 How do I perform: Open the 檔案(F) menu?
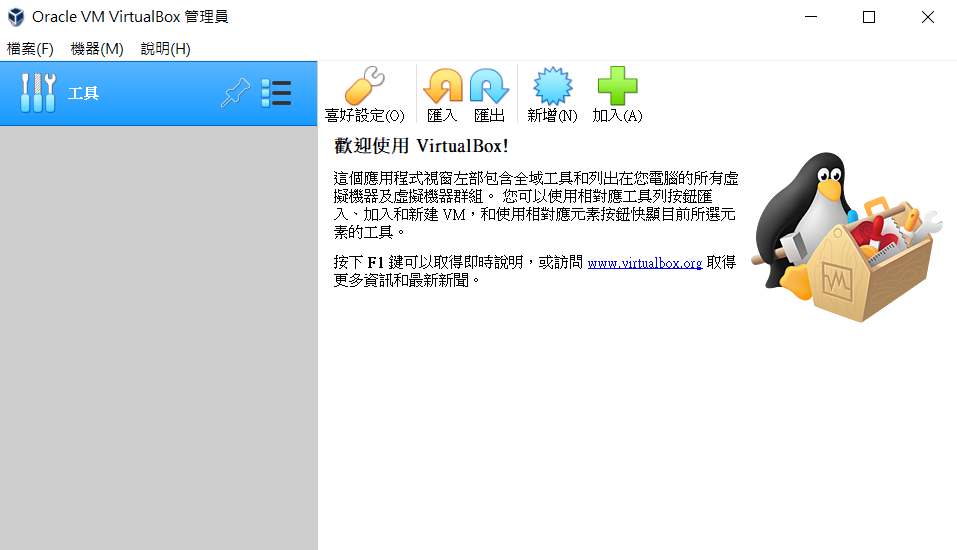(30, 49)
